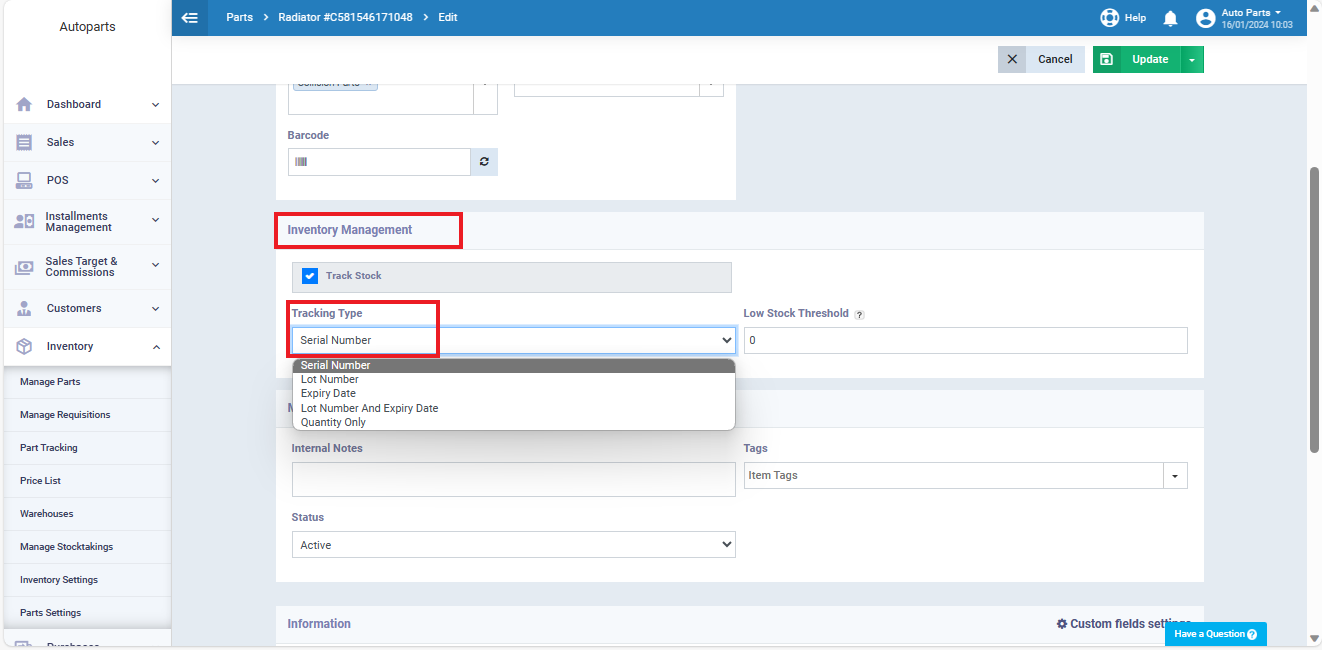Open Custom fields settings gear

[1062, 624]
